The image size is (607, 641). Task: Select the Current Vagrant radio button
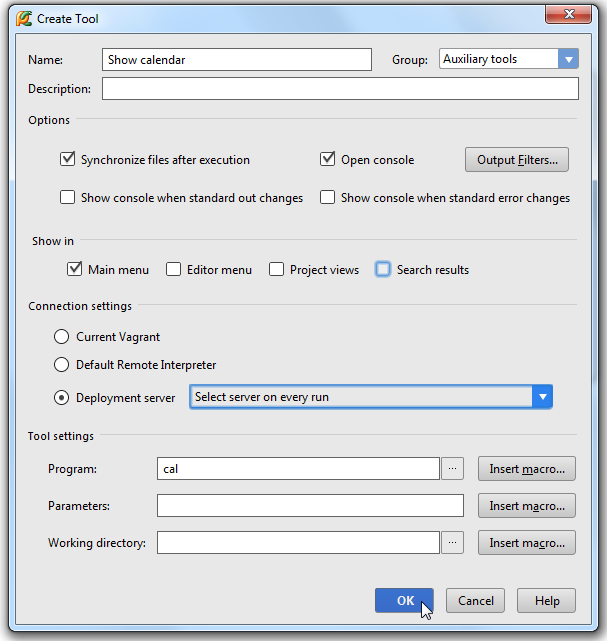(x=61, y=336)
